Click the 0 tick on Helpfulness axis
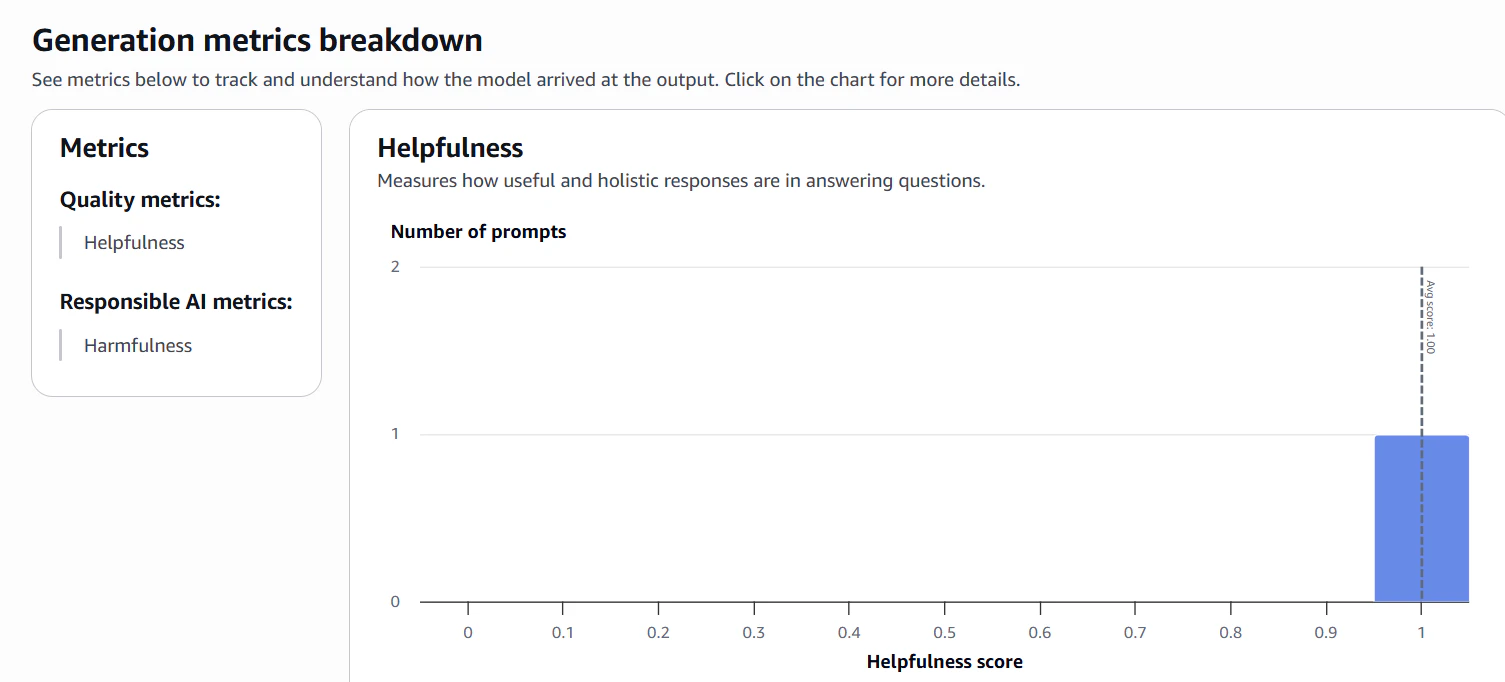The width and height of the screenshot is (1505, 682). 468,633
